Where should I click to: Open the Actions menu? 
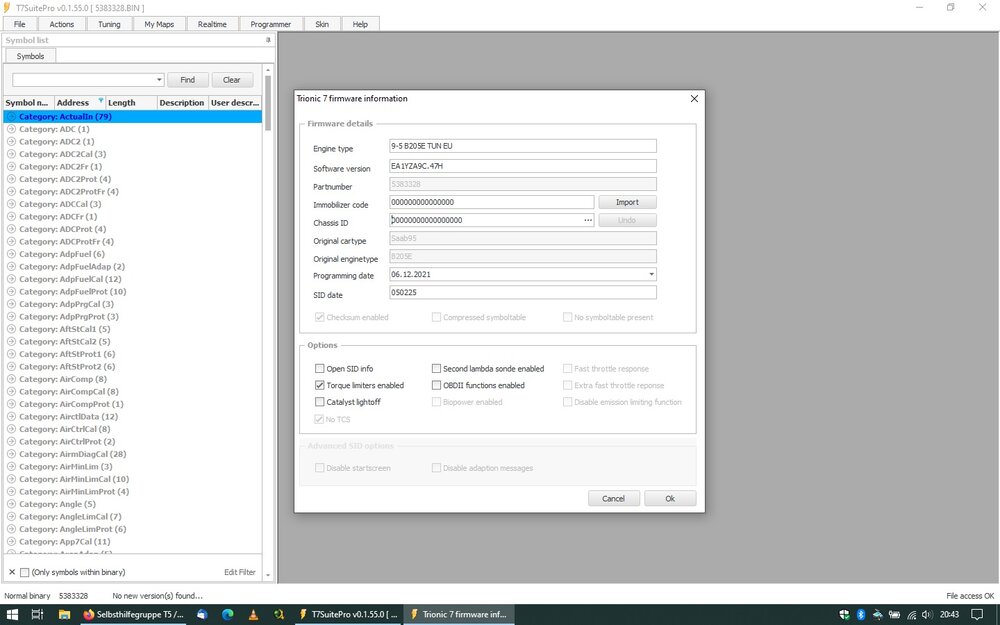[62, 24]
